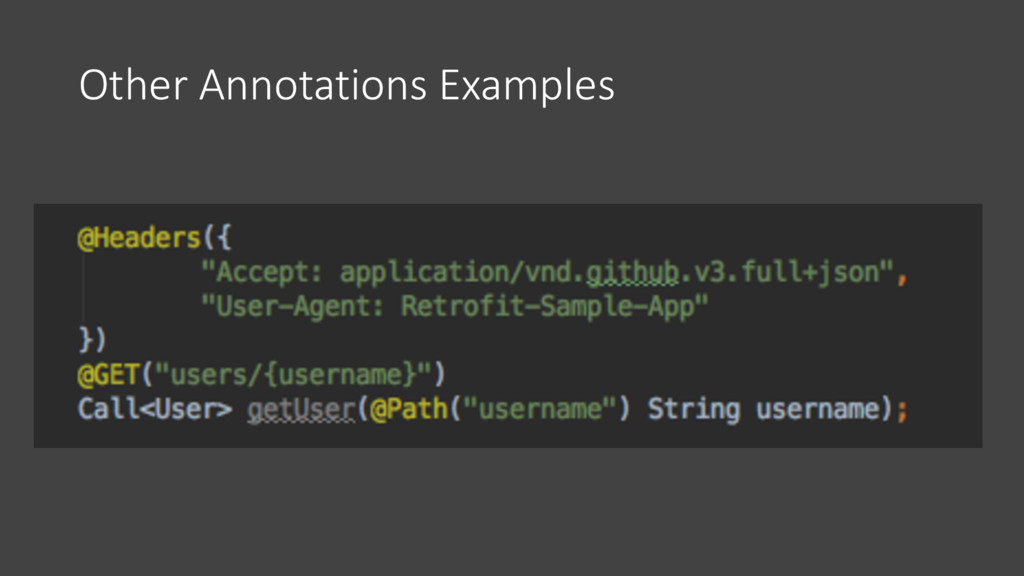Viewport: 1024px width, 576px height.
Task: Click the String type keyword
Action: coord(694,409)
